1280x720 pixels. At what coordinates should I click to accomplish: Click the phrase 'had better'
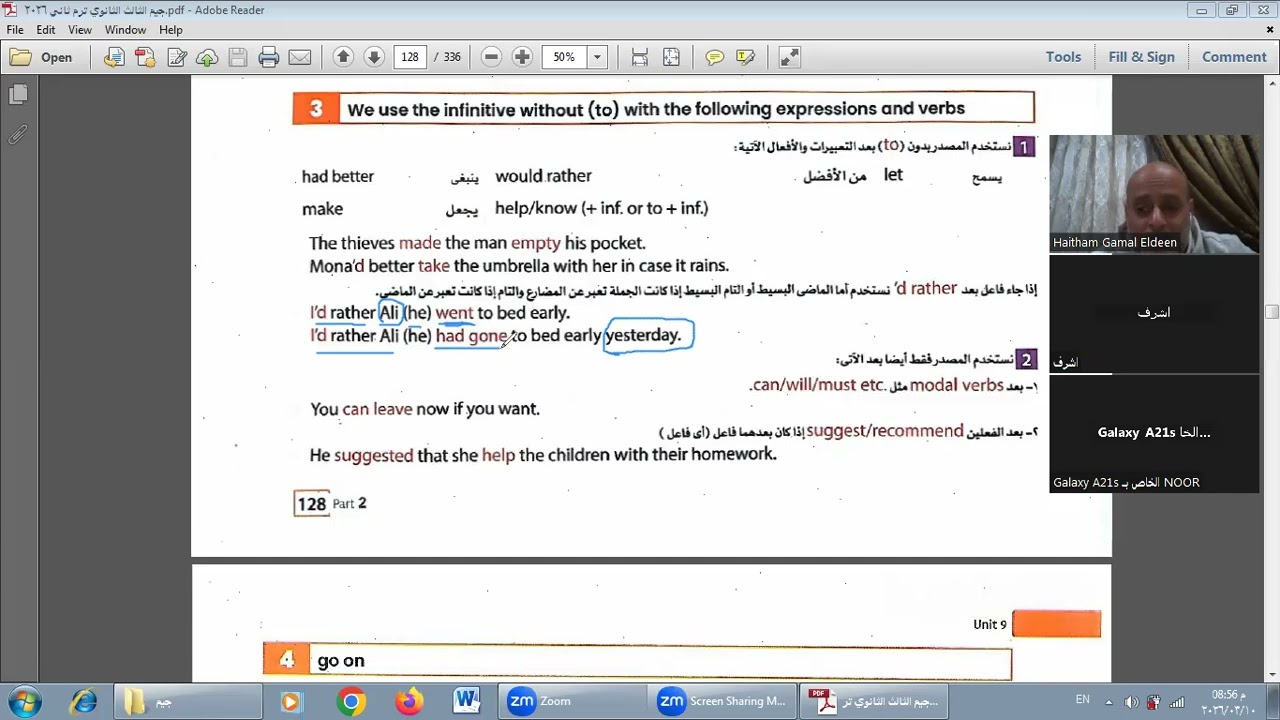point(338,176)
